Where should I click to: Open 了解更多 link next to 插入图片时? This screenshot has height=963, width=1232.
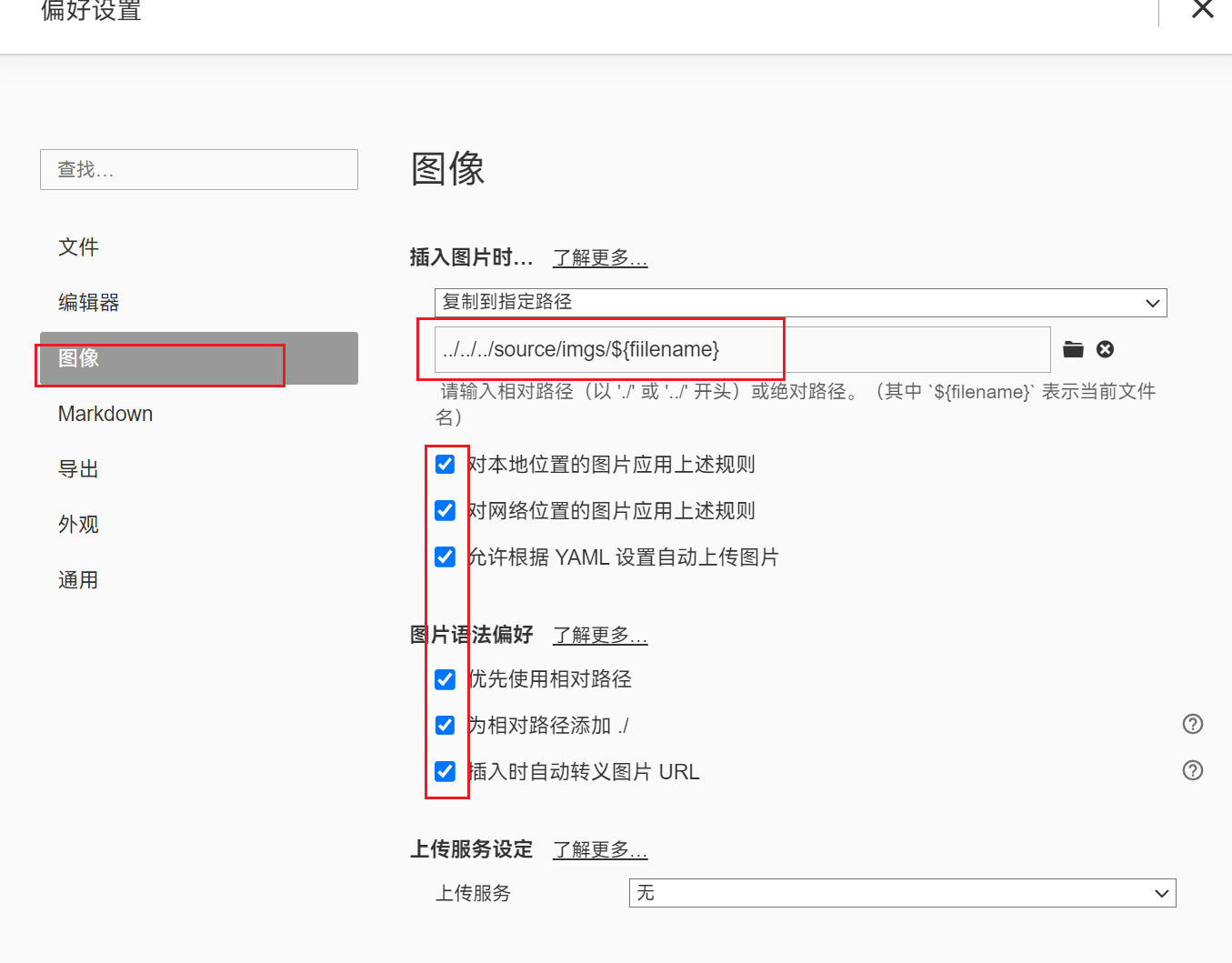click(x=600, y=258)
